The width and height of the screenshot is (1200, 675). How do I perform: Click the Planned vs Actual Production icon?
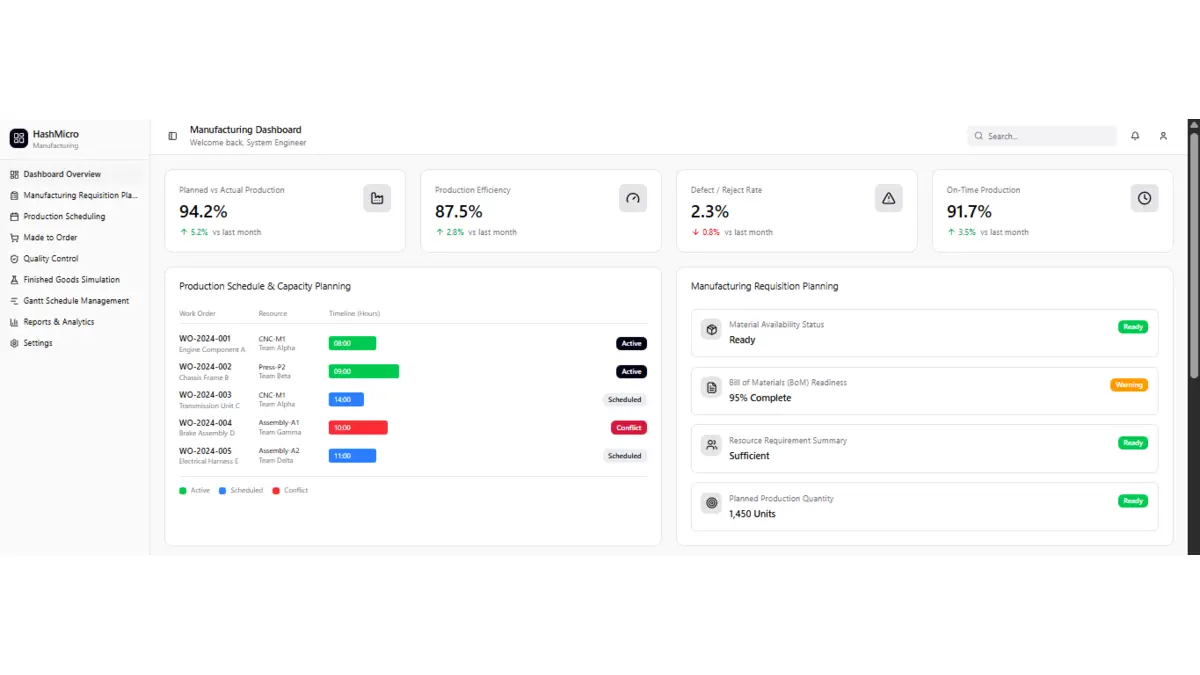tap(377, 198)
